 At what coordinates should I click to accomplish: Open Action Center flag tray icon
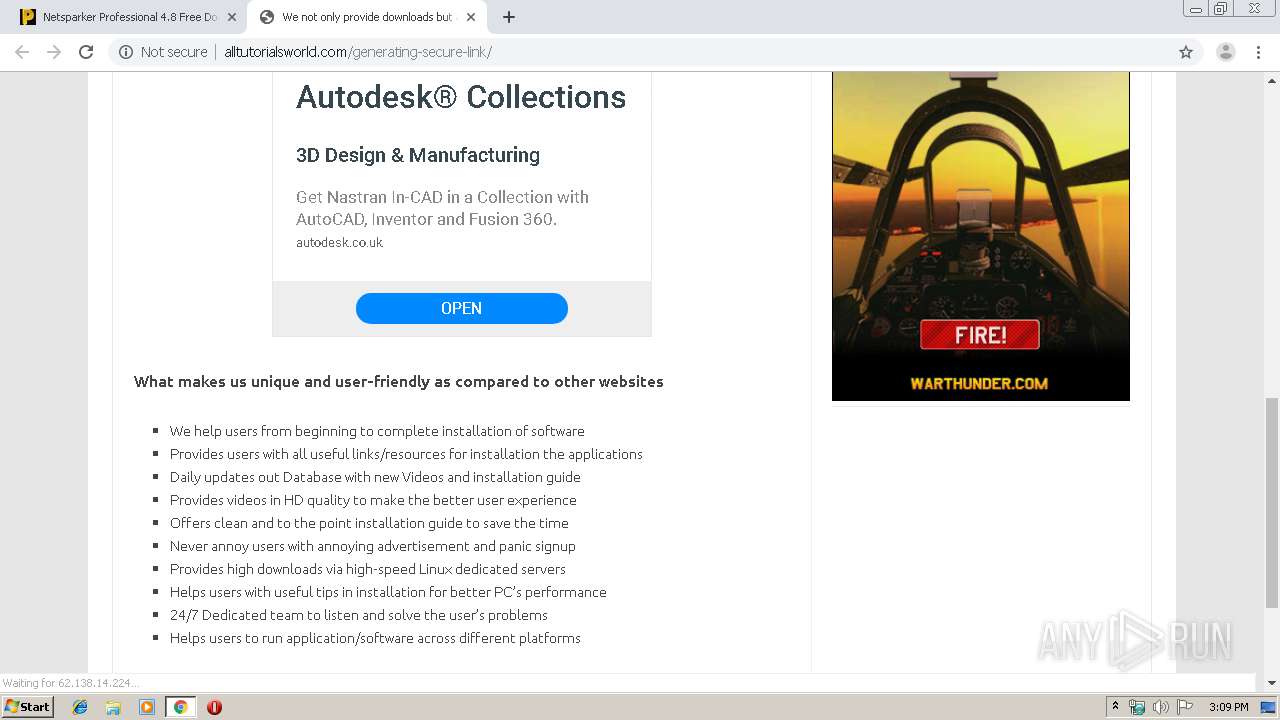(x=1184, y=707)
